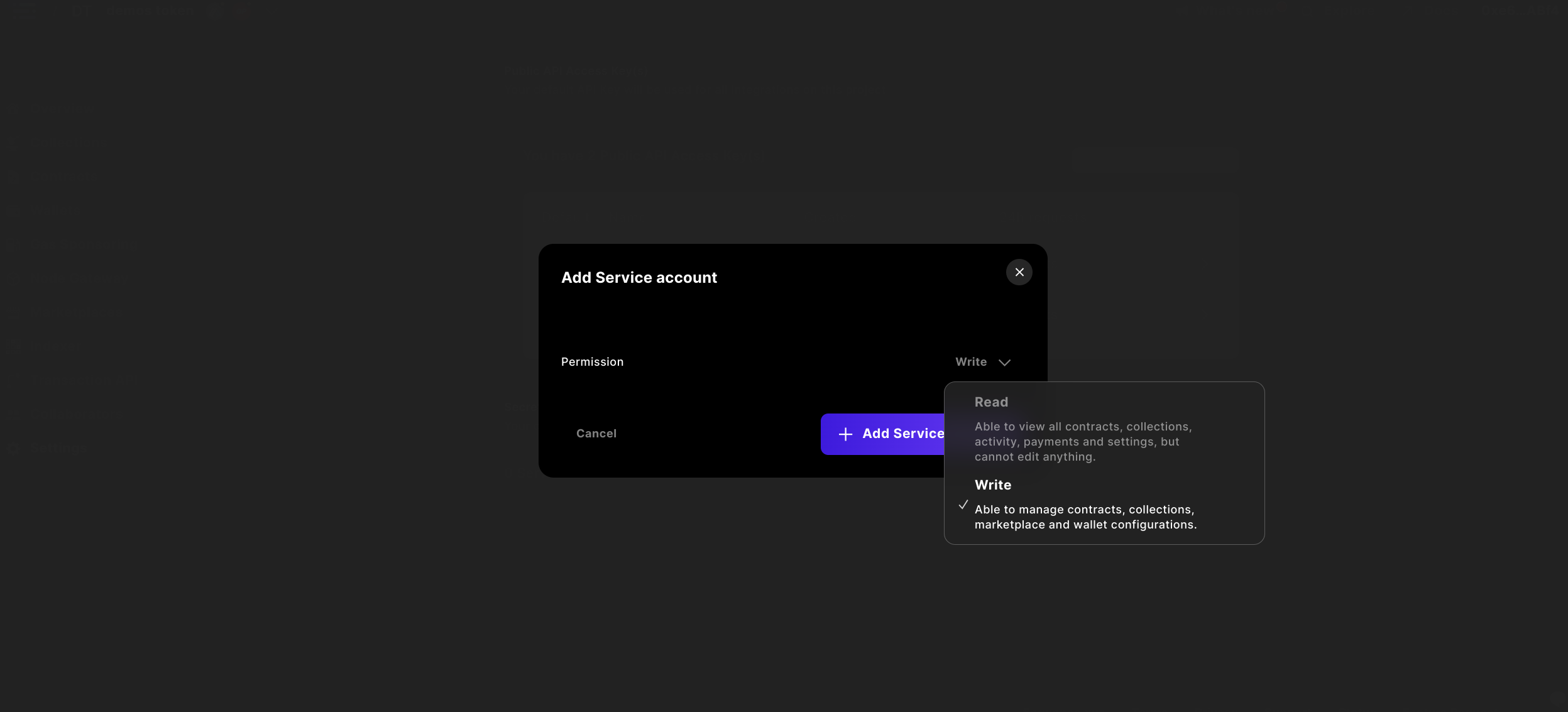Click the search icon in the top bar
1568x712 pixels.
click(x=1307, y=11)
